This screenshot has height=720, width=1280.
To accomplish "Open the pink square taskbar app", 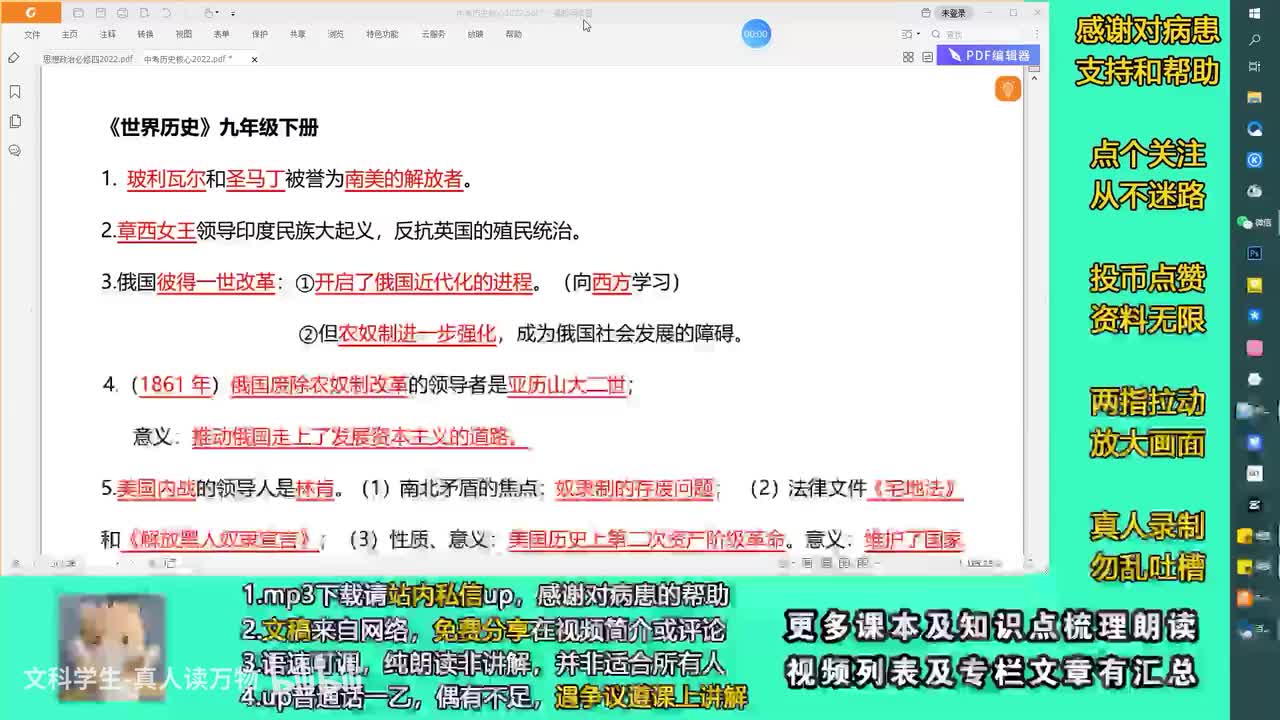I will coord(1255,348).
